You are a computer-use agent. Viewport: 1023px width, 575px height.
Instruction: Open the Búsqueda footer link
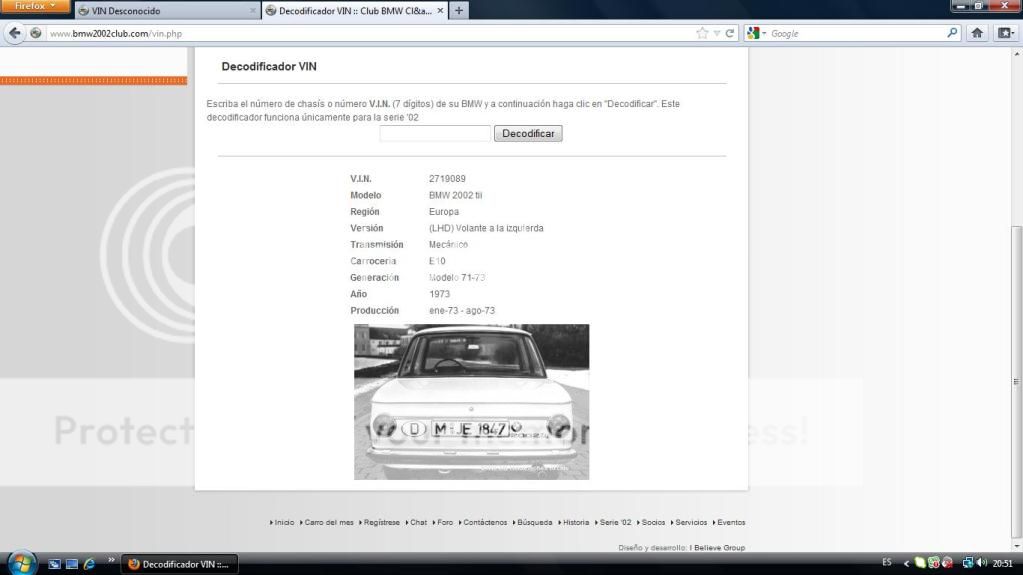534,522
